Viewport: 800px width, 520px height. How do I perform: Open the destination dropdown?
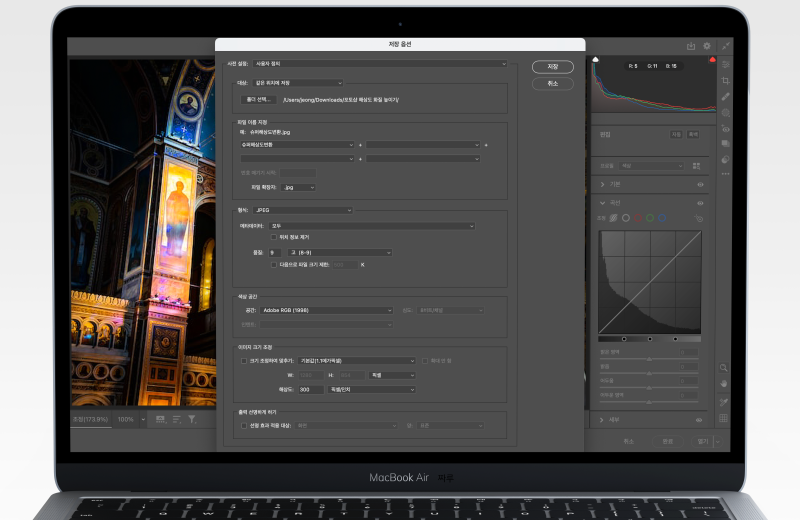[298, 83]
